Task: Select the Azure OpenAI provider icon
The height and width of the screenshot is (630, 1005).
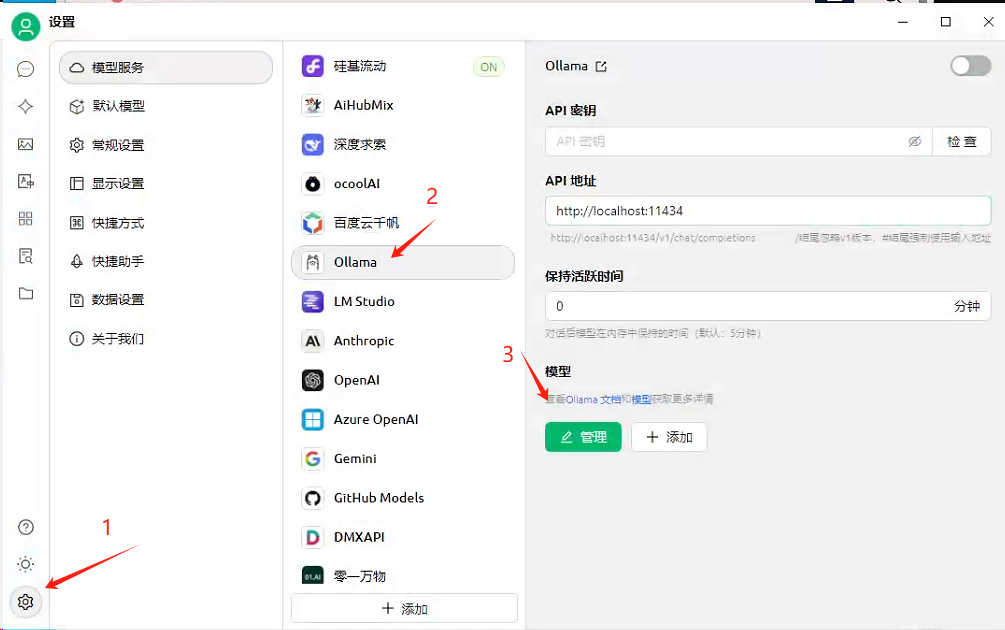Action: pyautogui.click(x=313, y=420)
